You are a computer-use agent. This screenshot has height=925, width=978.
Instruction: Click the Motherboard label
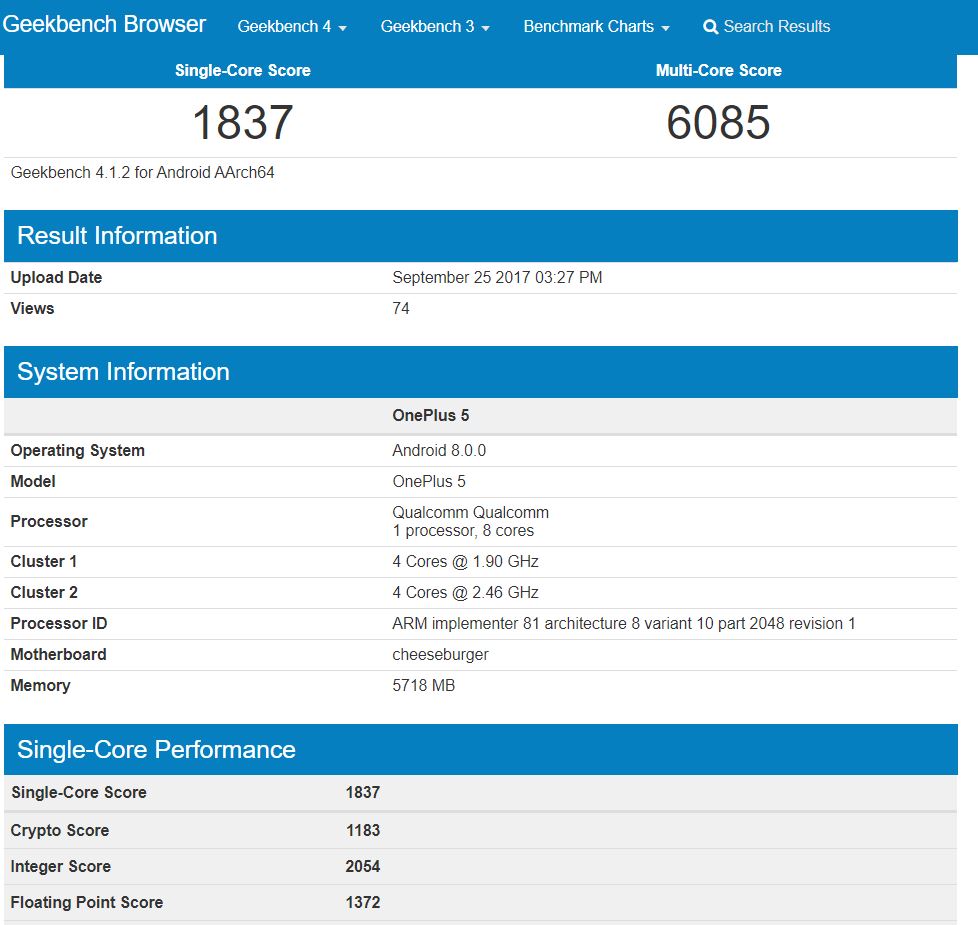click(59, 655)
